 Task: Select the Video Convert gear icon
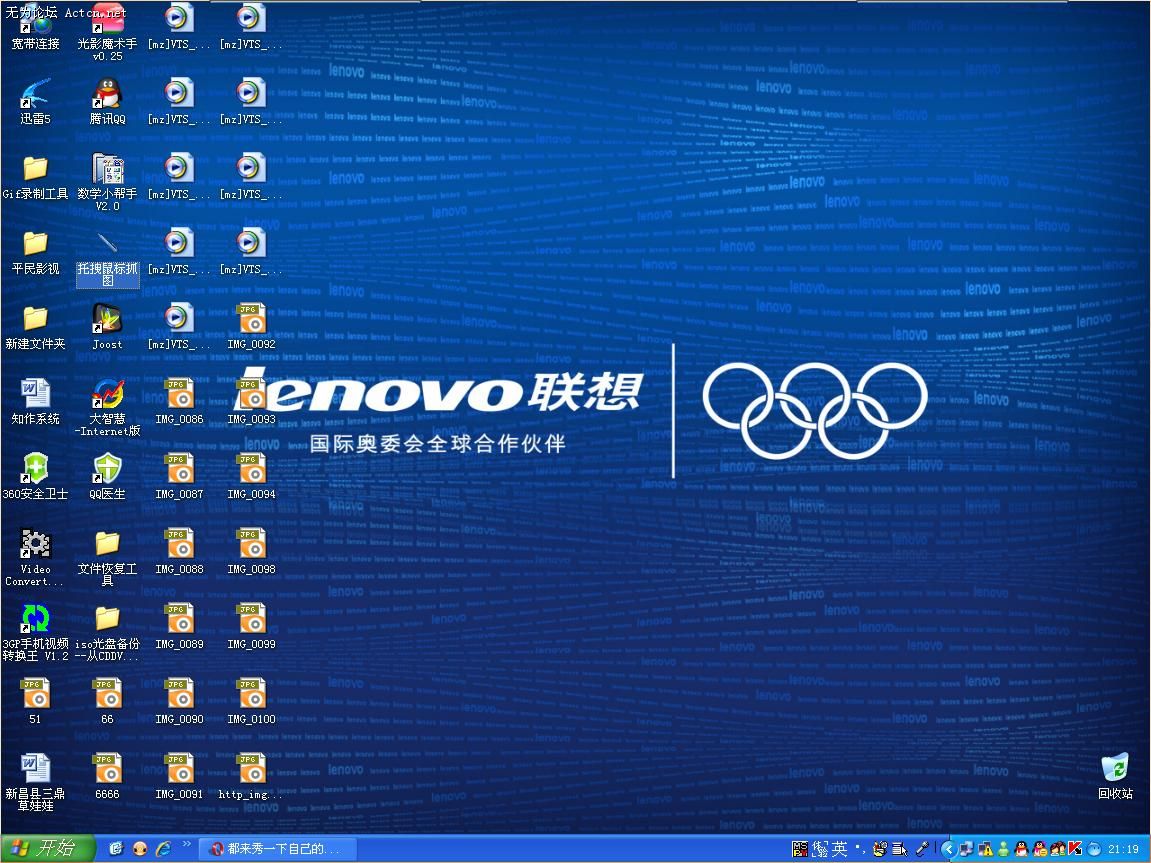(x=35, y=558)
